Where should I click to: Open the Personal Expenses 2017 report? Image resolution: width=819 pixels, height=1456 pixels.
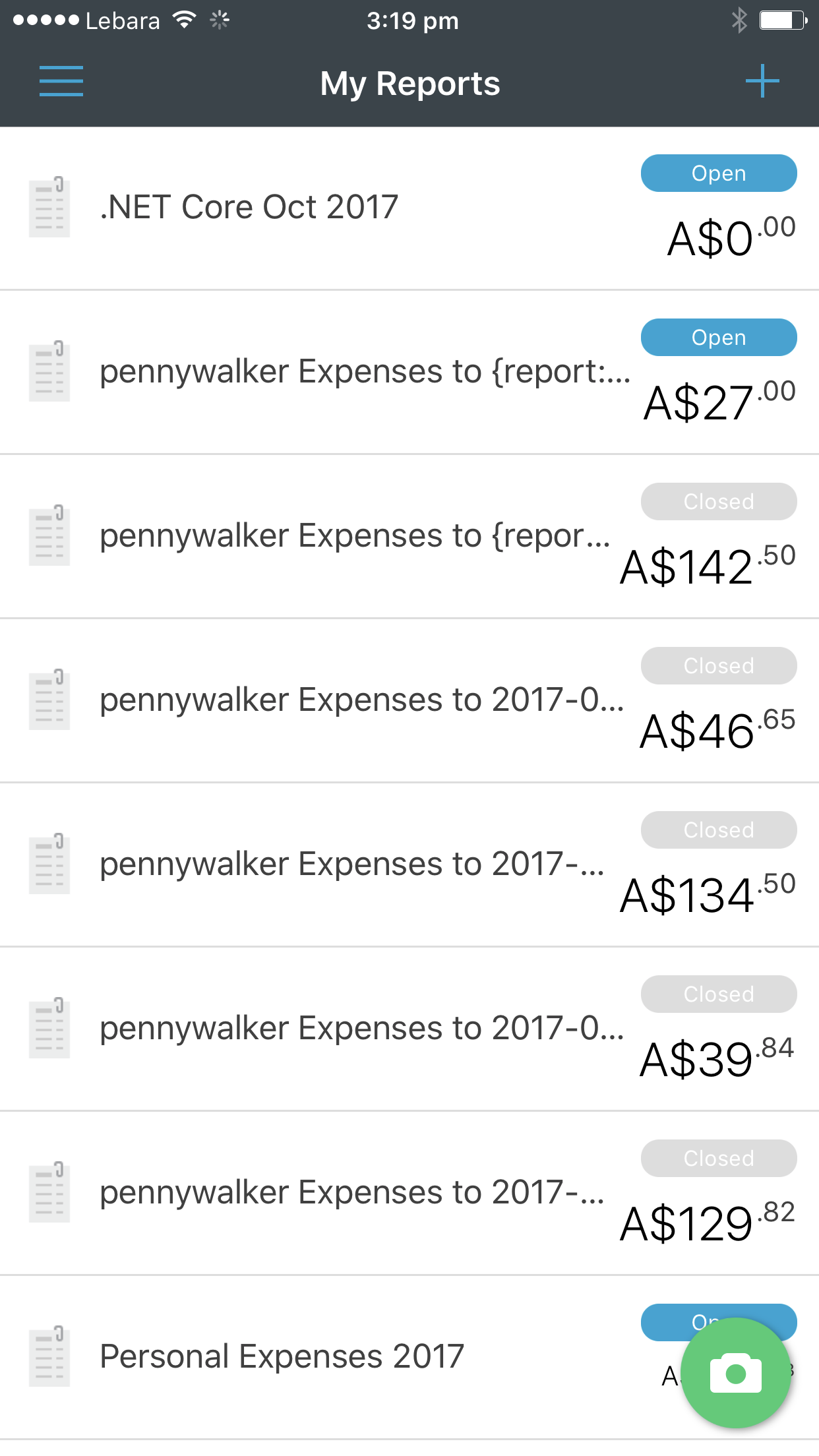pos(282,1356)
